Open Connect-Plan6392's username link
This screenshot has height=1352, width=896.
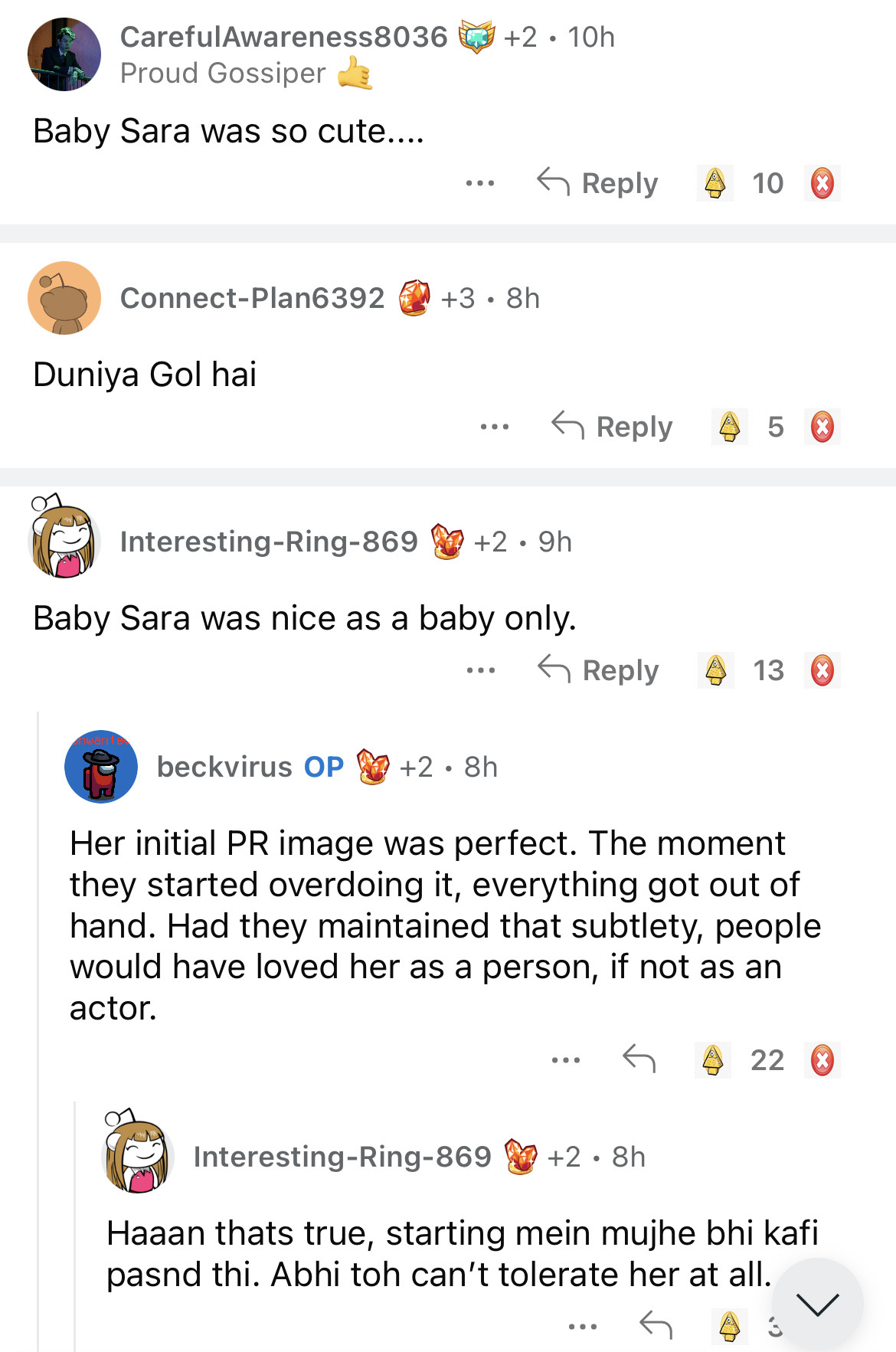click(252, 299)
